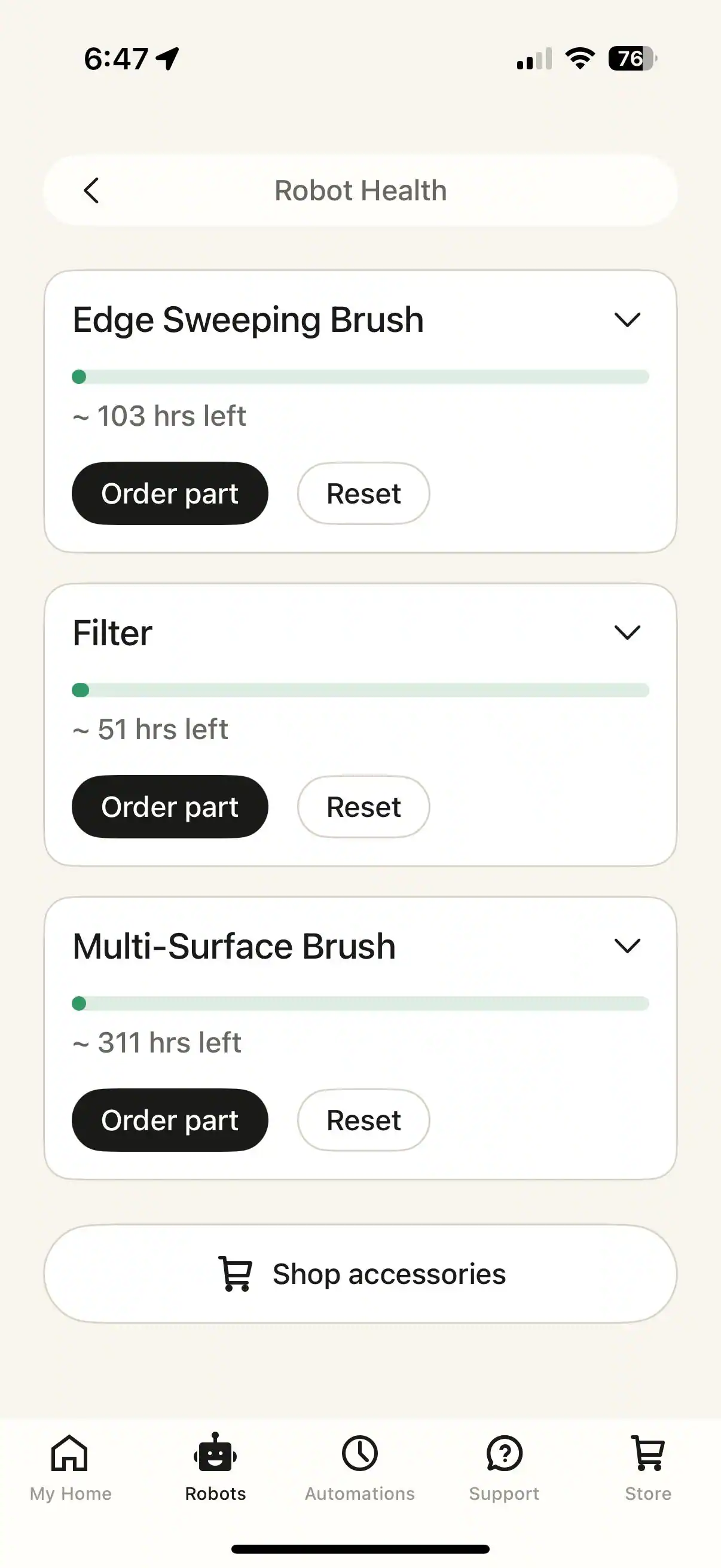Viewport: 721px width, 1568px height.
Task: Expand the Filter details chevron
Action: 627,633
